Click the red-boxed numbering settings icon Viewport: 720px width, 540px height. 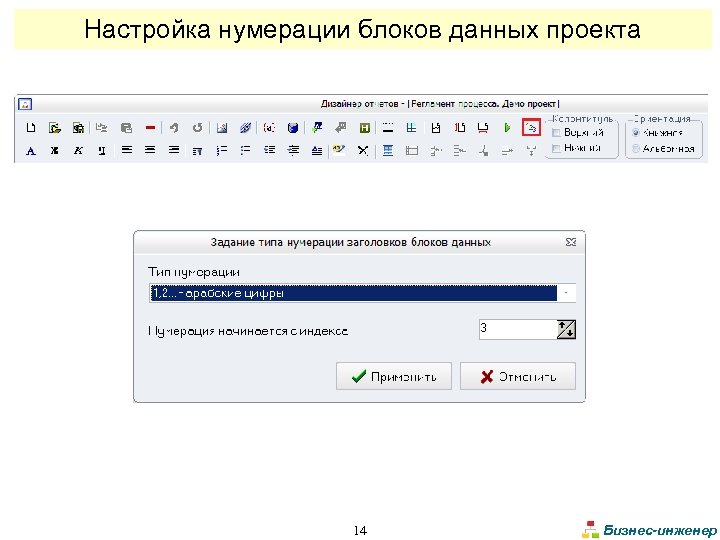pos(531,128)
